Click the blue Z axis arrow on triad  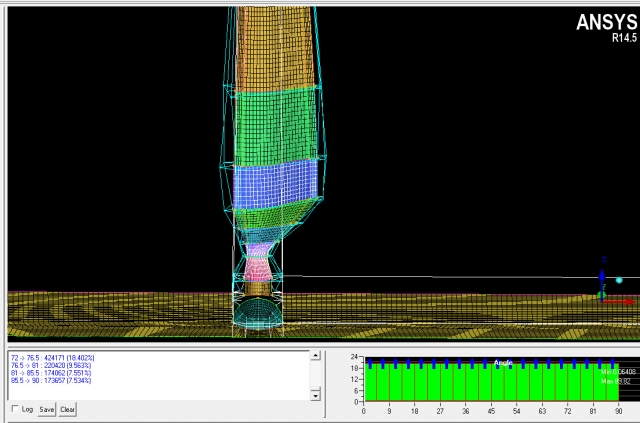[x=603, y=264]
